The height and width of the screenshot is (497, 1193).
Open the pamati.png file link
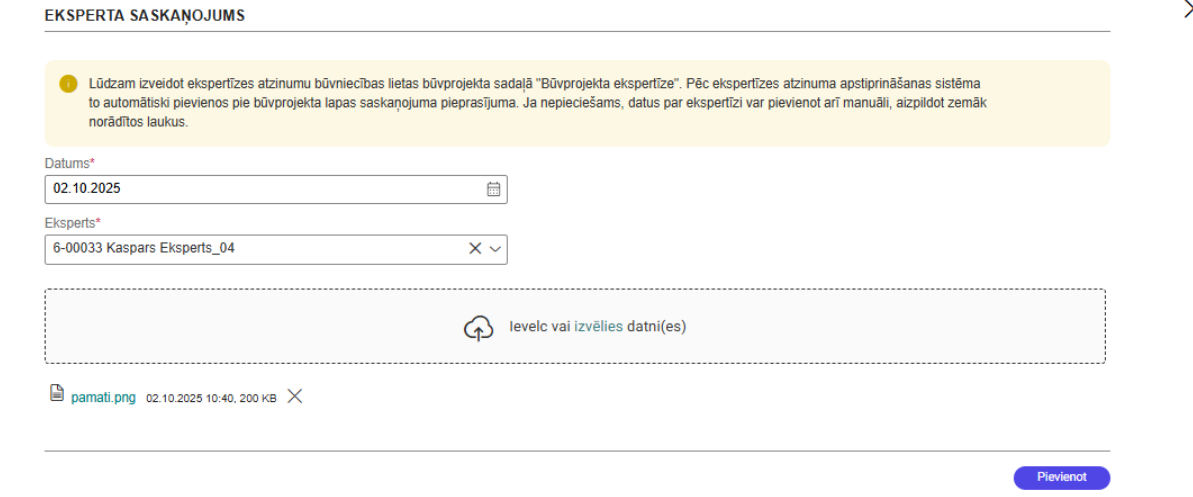(103, 397)
